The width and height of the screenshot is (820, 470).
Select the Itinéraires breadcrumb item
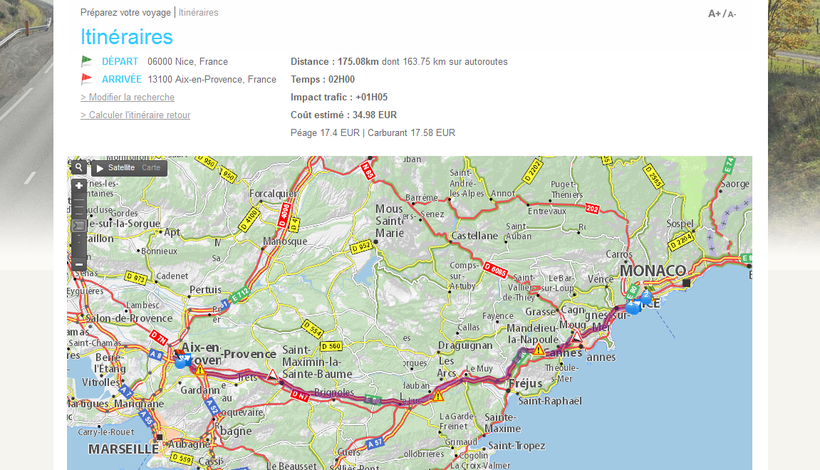pyautogui.click(x=198, y=13)
